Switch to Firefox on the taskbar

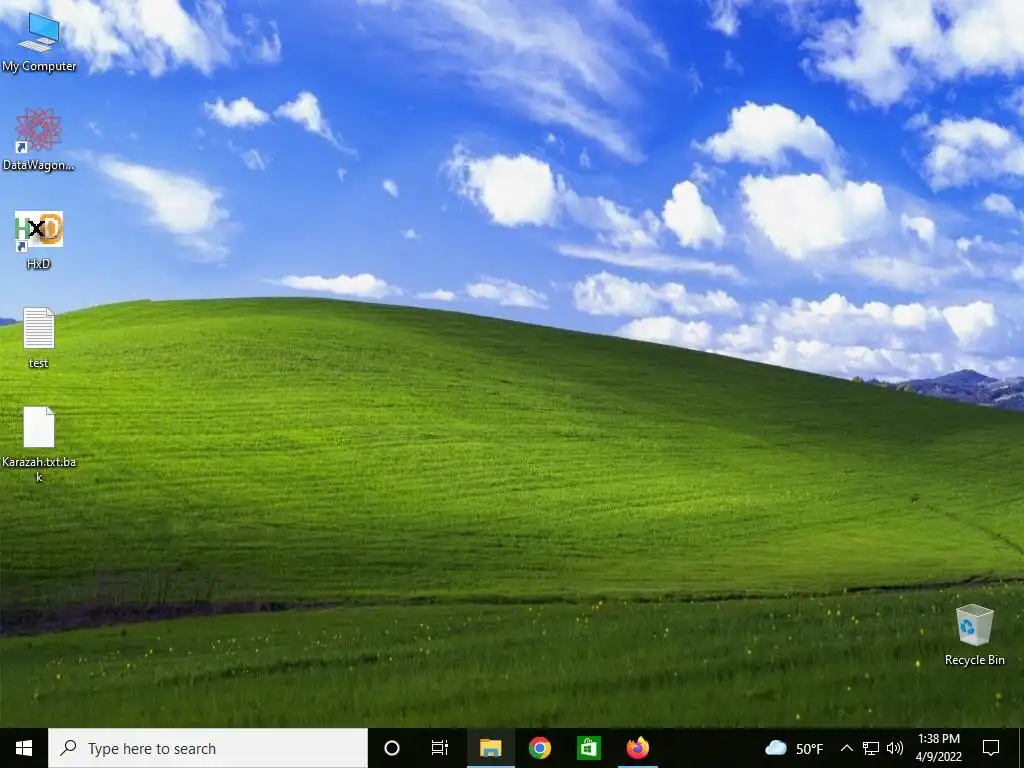click(638, 748)
